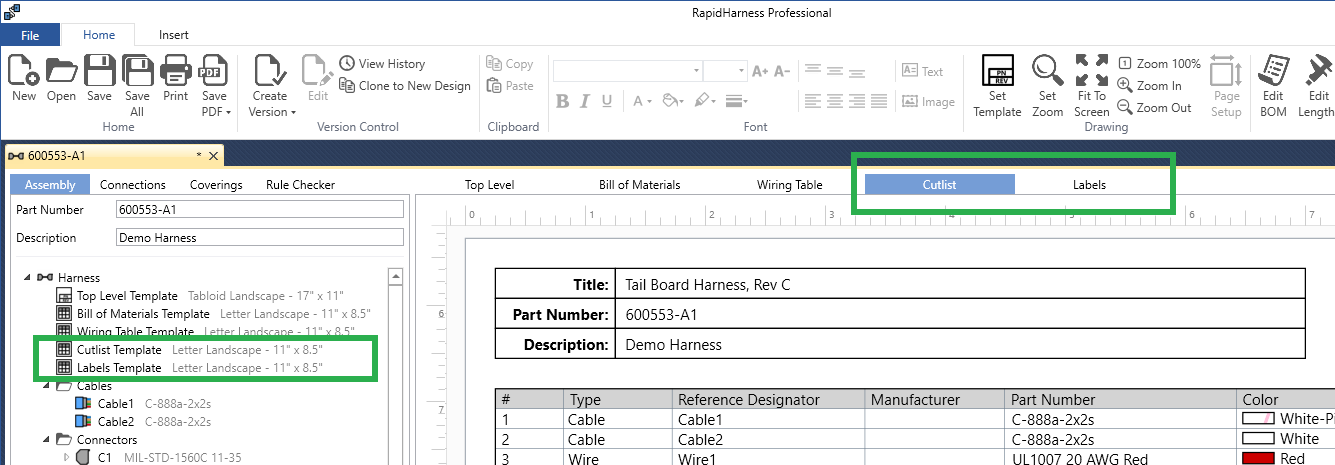Click the Red color swatch for Wire1
This screenshot has height=465, width=1335.
(x=1258, y=458)
